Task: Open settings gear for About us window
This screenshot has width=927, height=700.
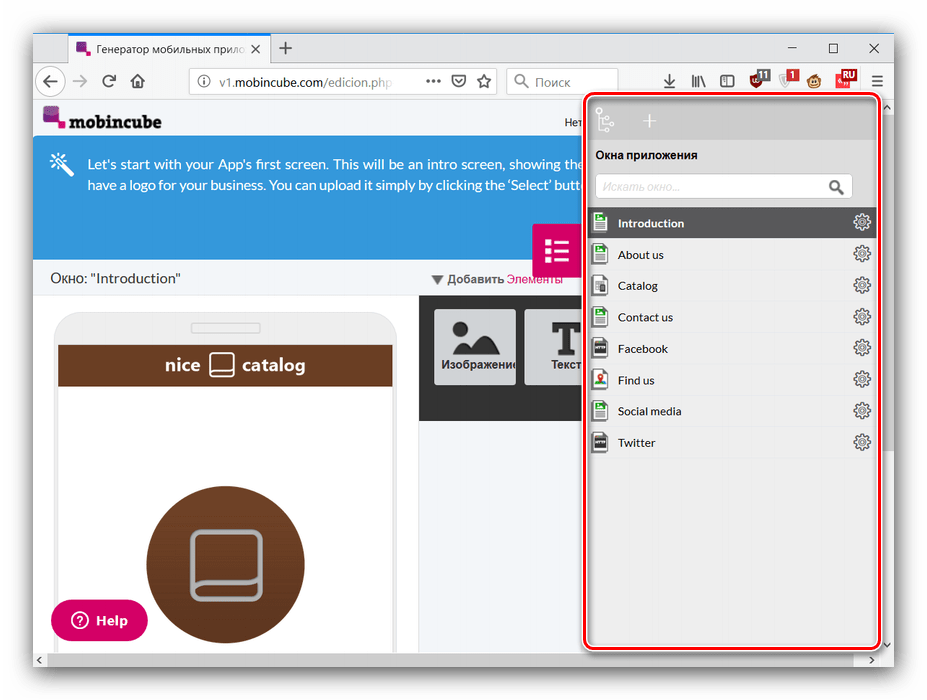Action: (x=861, y=254)
